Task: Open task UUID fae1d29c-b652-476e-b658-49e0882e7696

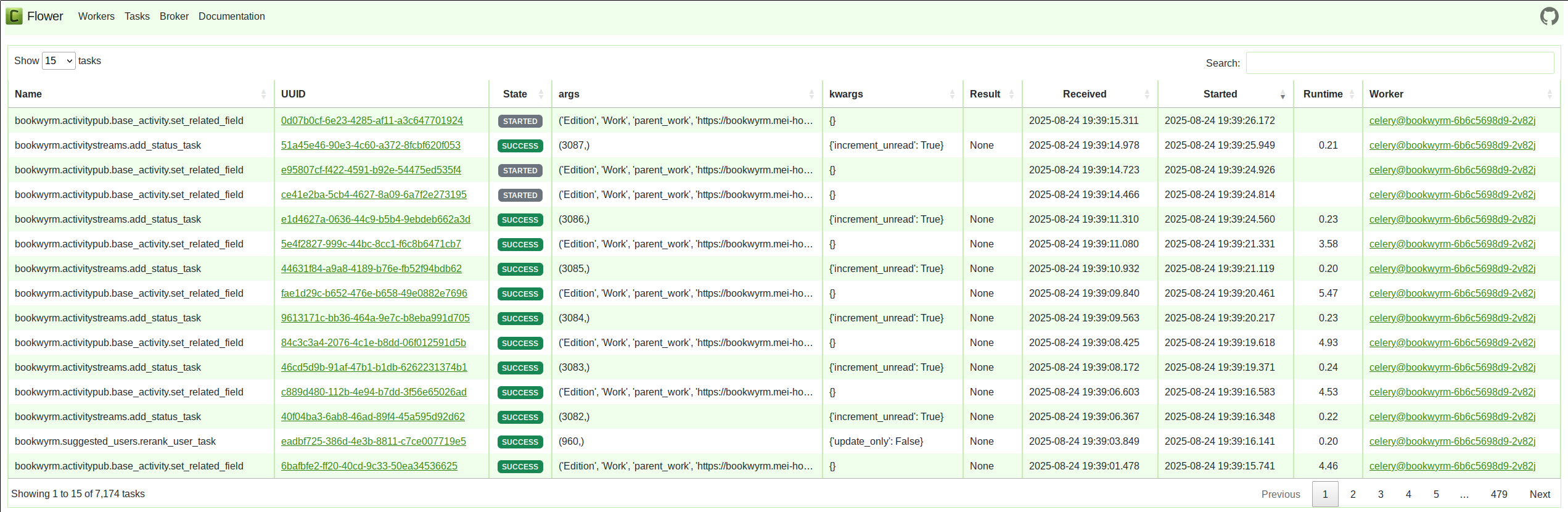Action: [374, 293]
